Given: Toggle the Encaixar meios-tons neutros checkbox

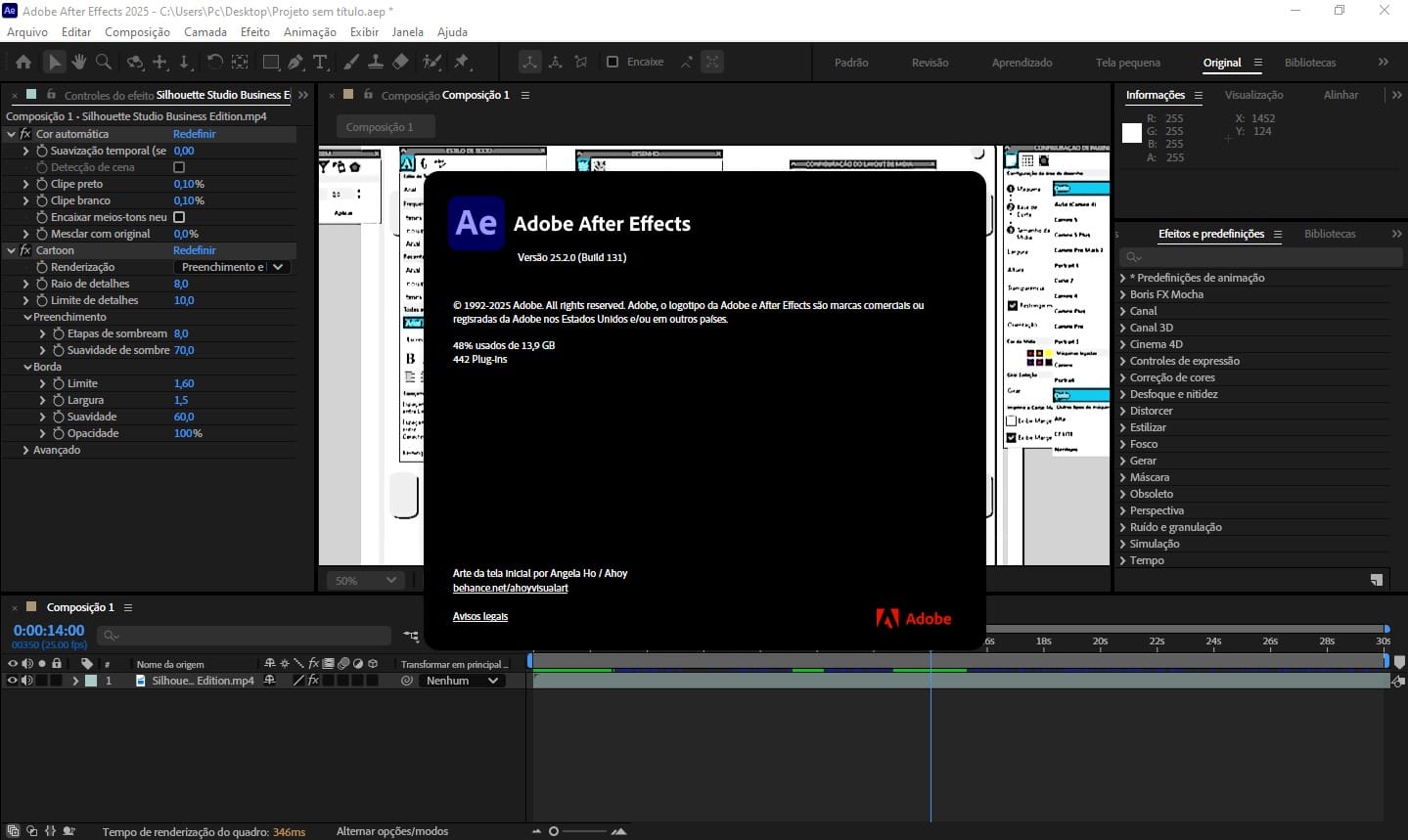Looking at the screenshot, I should coord(180,216).
